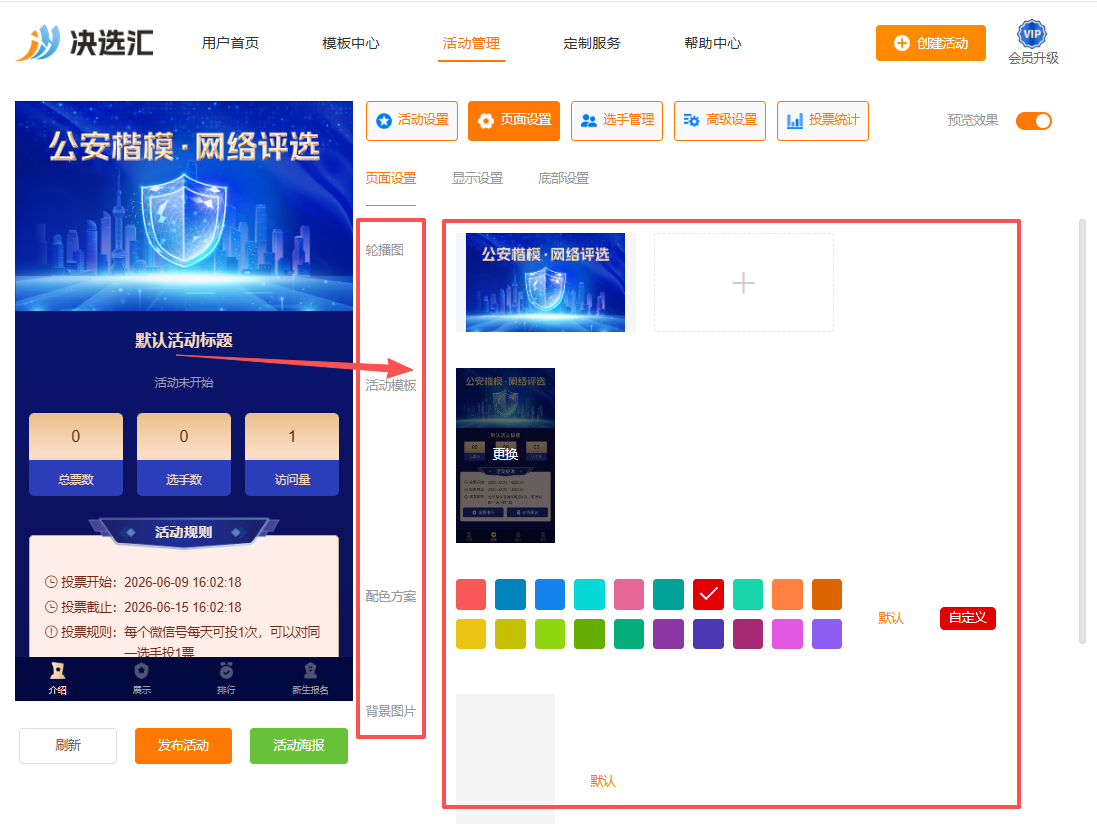The width and height of the screenshot is (1097, 824).
Task: Pick the bright pink-violet swatch
Action: click(787, 634)
